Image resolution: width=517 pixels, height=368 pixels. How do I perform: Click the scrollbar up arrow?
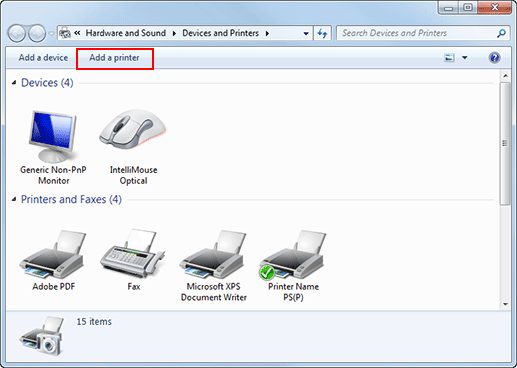[505, 76]
